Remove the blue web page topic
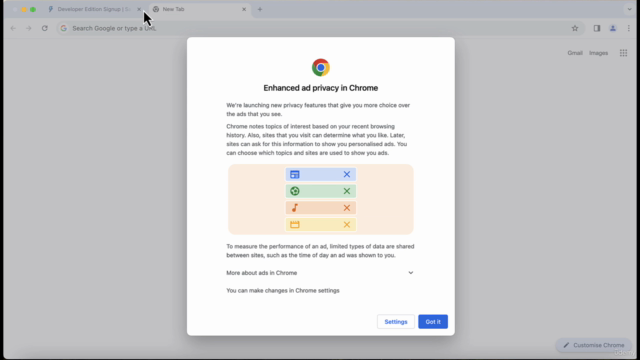This screenshot has height=360, width=640. pos(347,174)
